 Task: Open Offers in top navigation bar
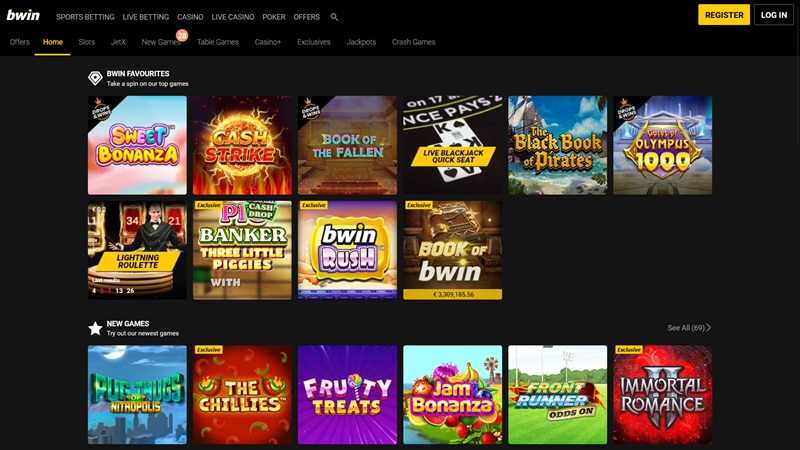click(307, 17)
